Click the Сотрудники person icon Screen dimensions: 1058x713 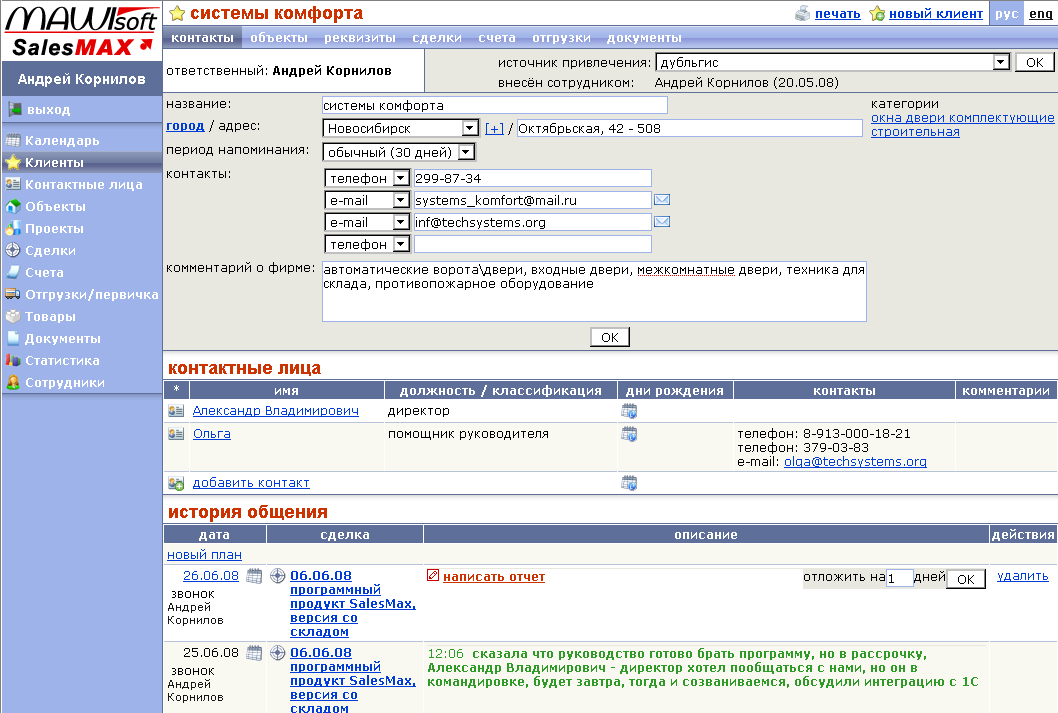tap(13, 382)
